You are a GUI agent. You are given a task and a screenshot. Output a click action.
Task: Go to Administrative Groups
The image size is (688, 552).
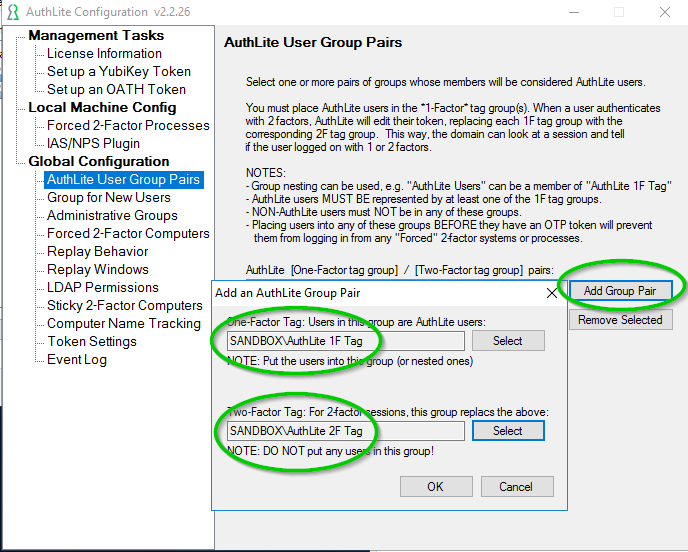(112, 215)
